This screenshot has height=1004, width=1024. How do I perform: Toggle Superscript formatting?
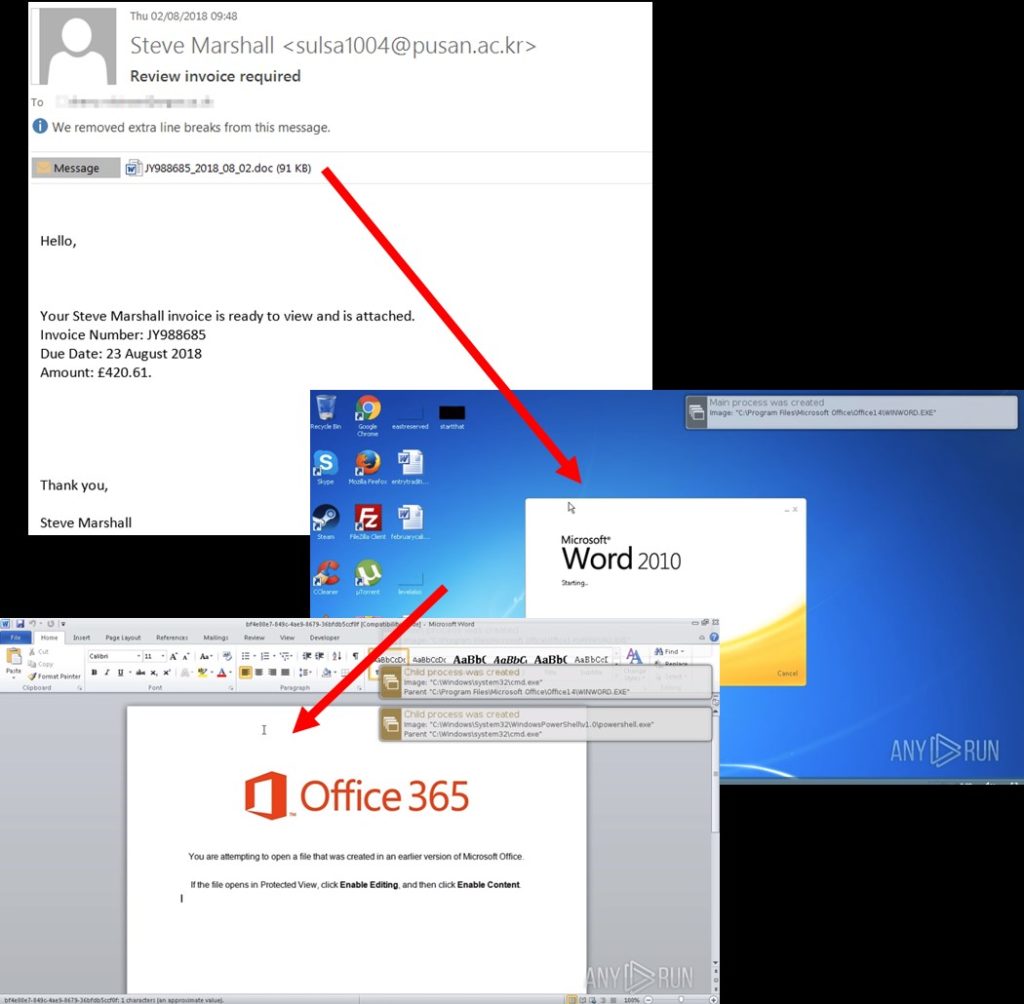point(167,672)
